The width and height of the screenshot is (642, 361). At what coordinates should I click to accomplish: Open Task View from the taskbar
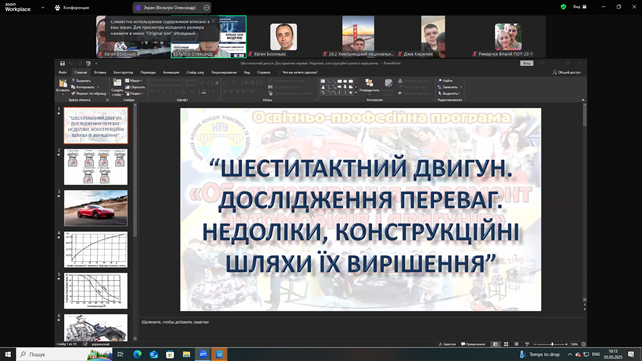tap(120, 354)
